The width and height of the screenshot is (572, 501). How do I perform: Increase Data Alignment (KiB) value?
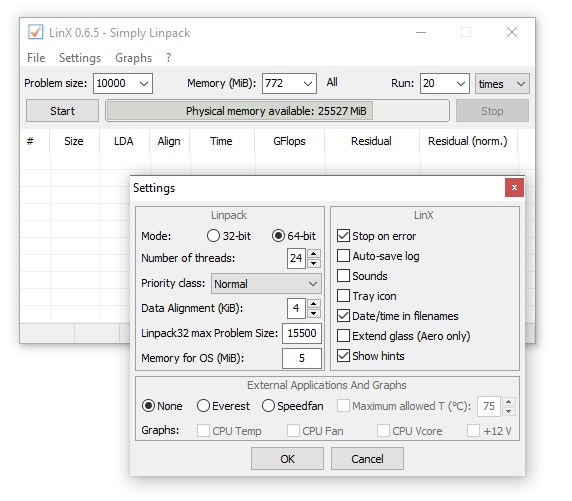tap(314, 303)
